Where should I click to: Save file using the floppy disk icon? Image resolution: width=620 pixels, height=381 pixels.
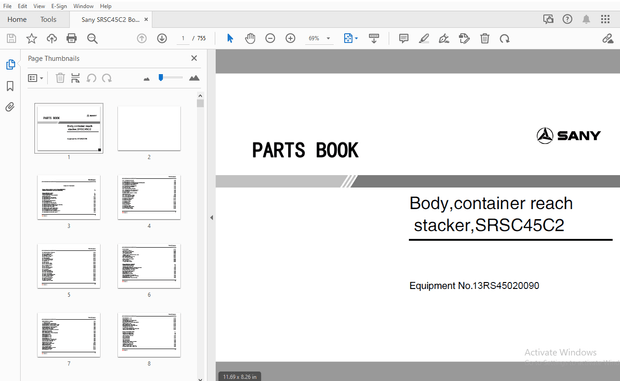(11, 38)
